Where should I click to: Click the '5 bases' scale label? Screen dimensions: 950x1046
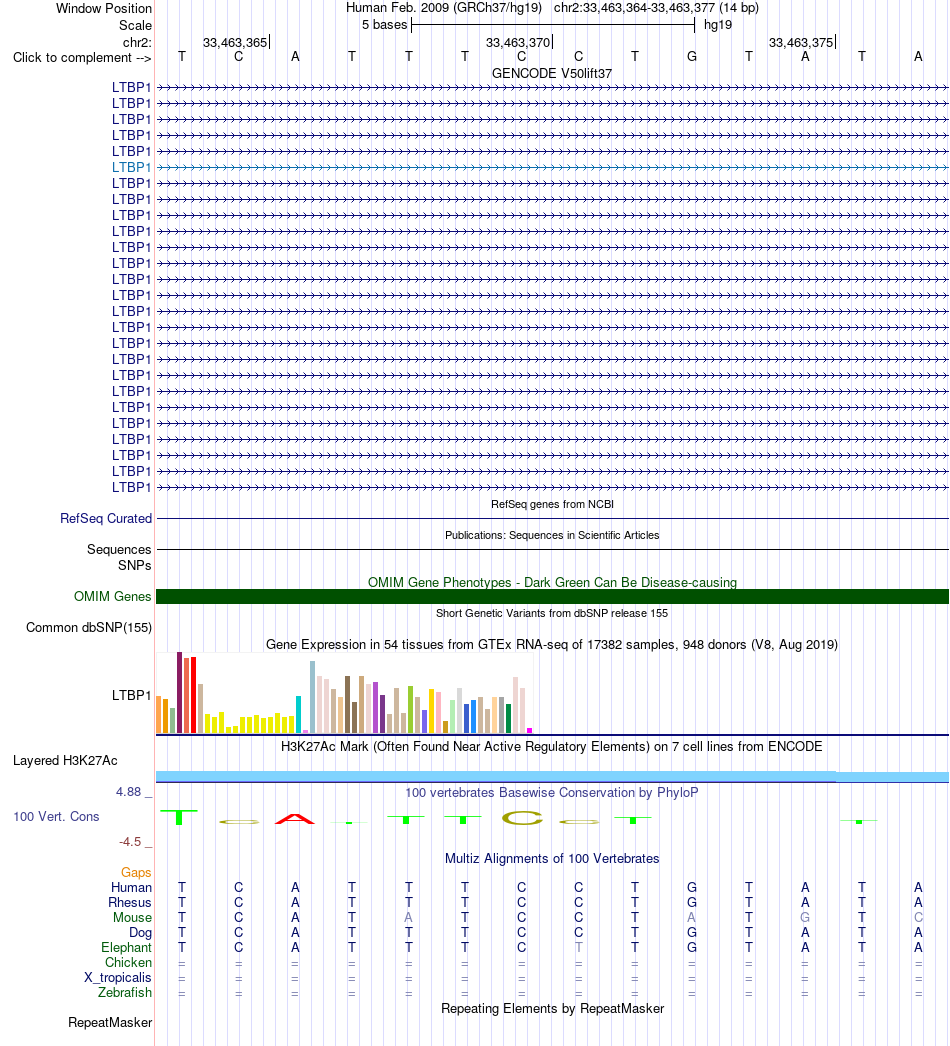384,25
